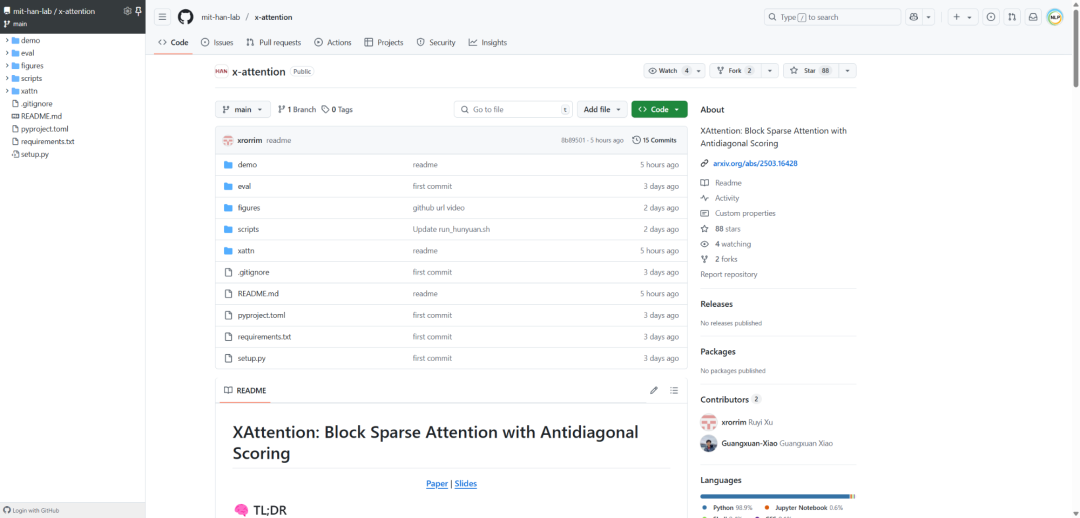Open the Issues icon in header
The height and width of the screenshot is (518, 1080).
[x=991, y=17]
